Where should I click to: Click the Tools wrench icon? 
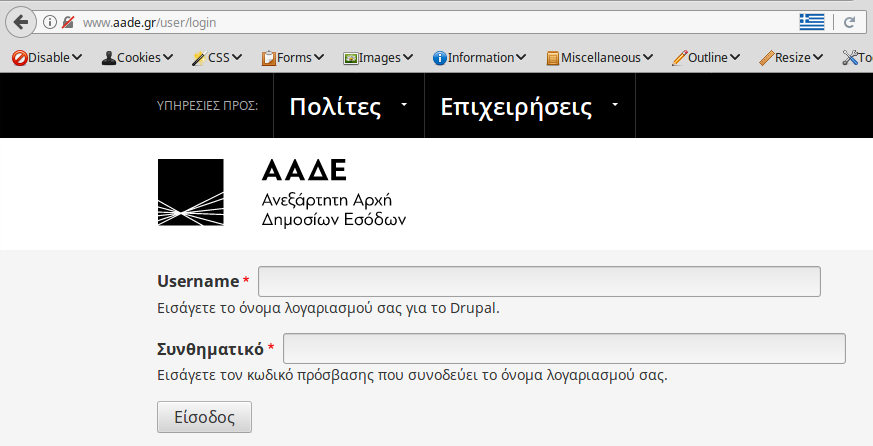pos(850,58)
